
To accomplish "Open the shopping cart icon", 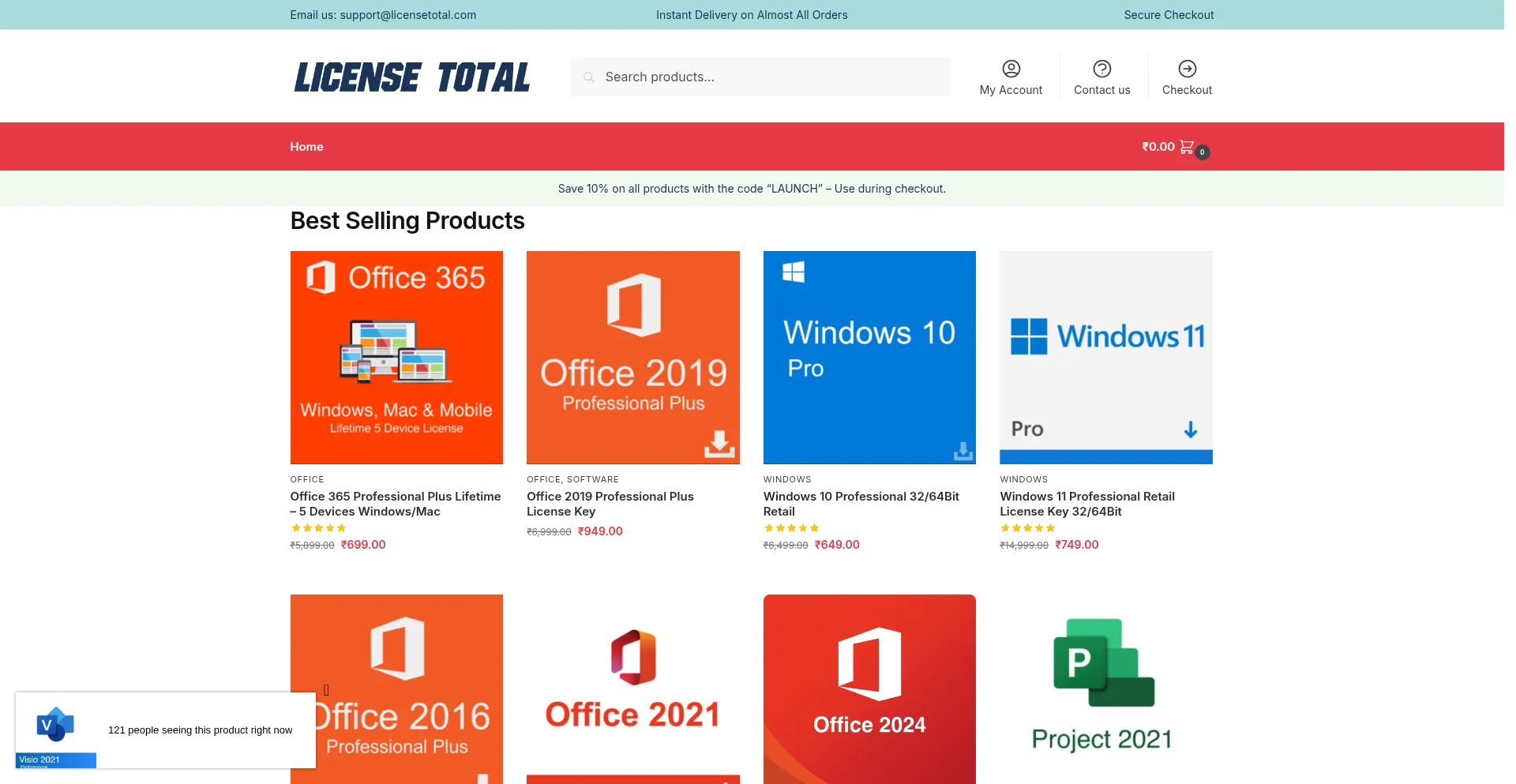I will [1187, 147].
